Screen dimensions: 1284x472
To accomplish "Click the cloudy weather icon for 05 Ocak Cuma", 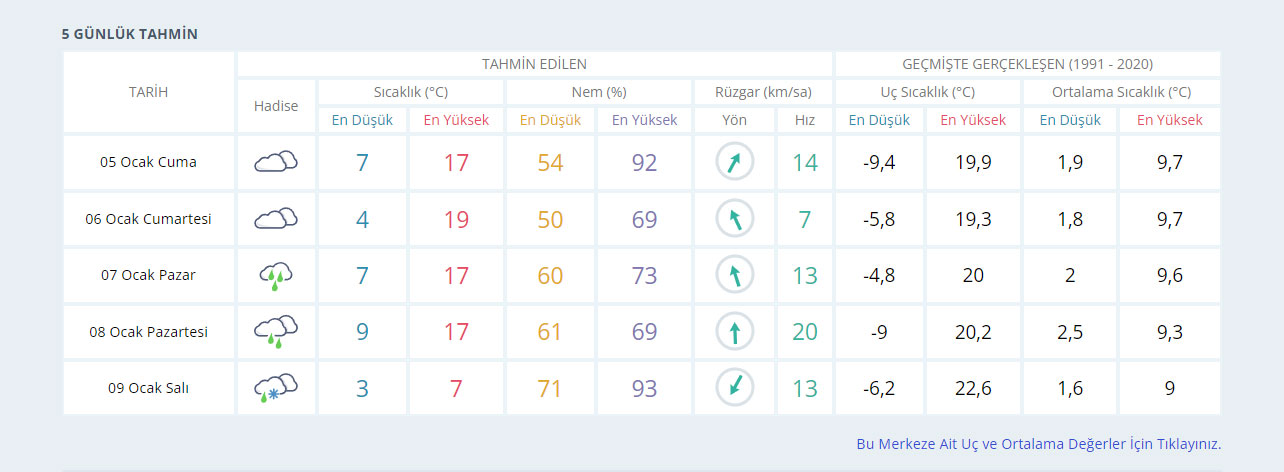I will [x=276, y=162].
